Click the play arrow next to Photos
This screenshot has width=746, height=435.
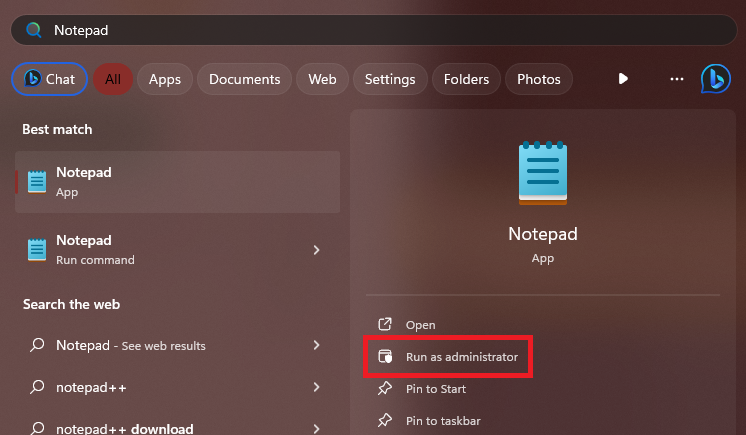623,79
